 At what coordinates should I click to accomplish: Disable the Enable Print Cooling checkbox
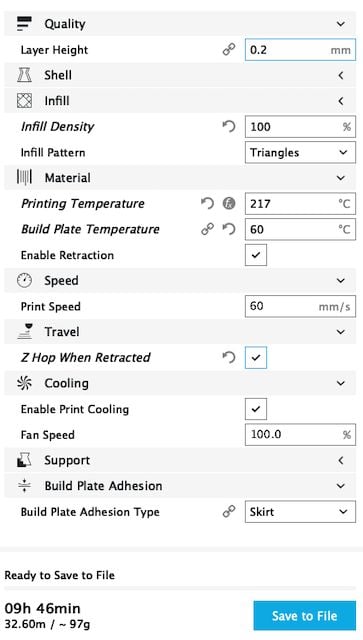click(x=256, y=409)
